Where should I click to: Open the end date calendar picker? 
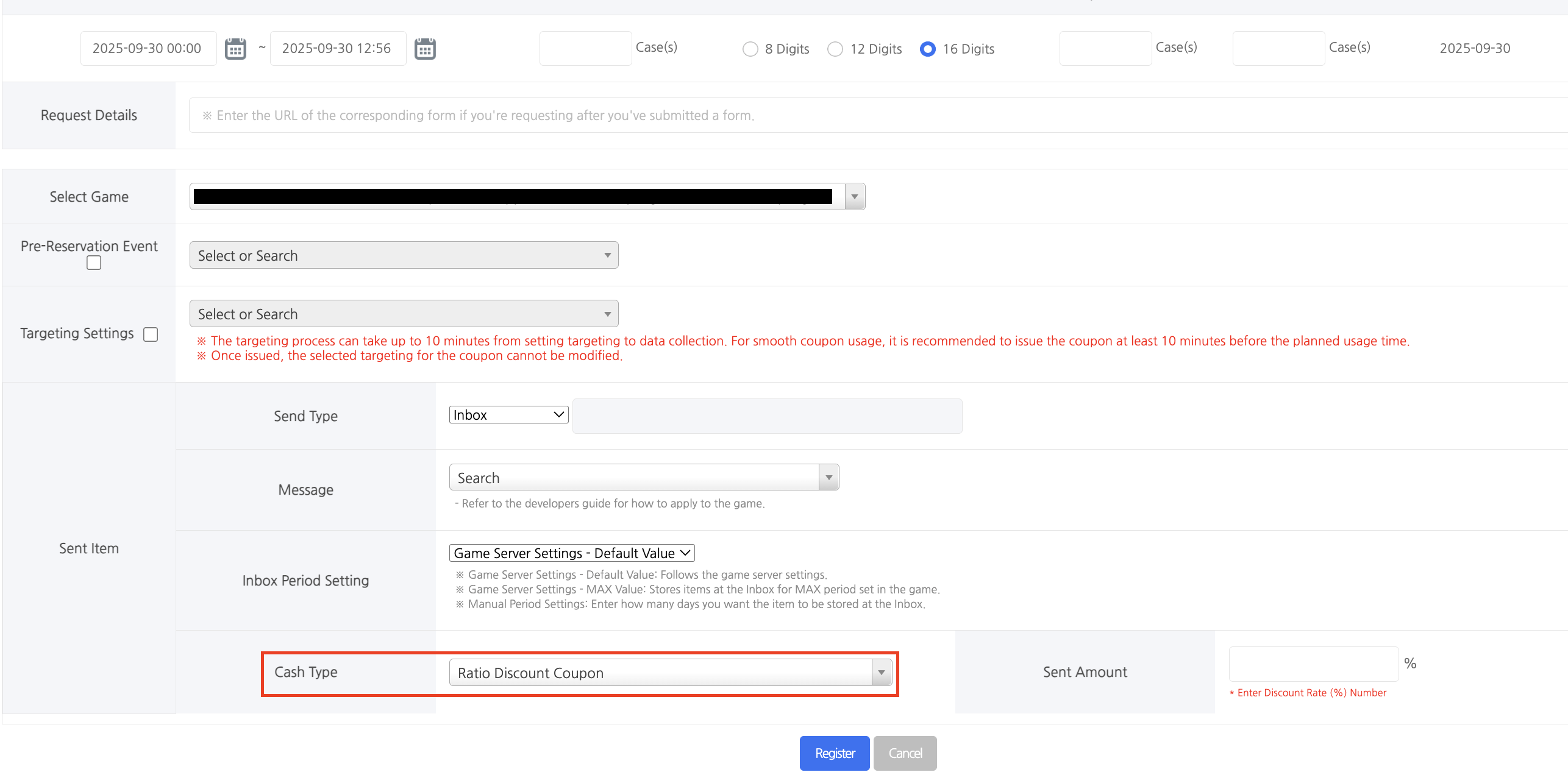click(x=425, y=49)
